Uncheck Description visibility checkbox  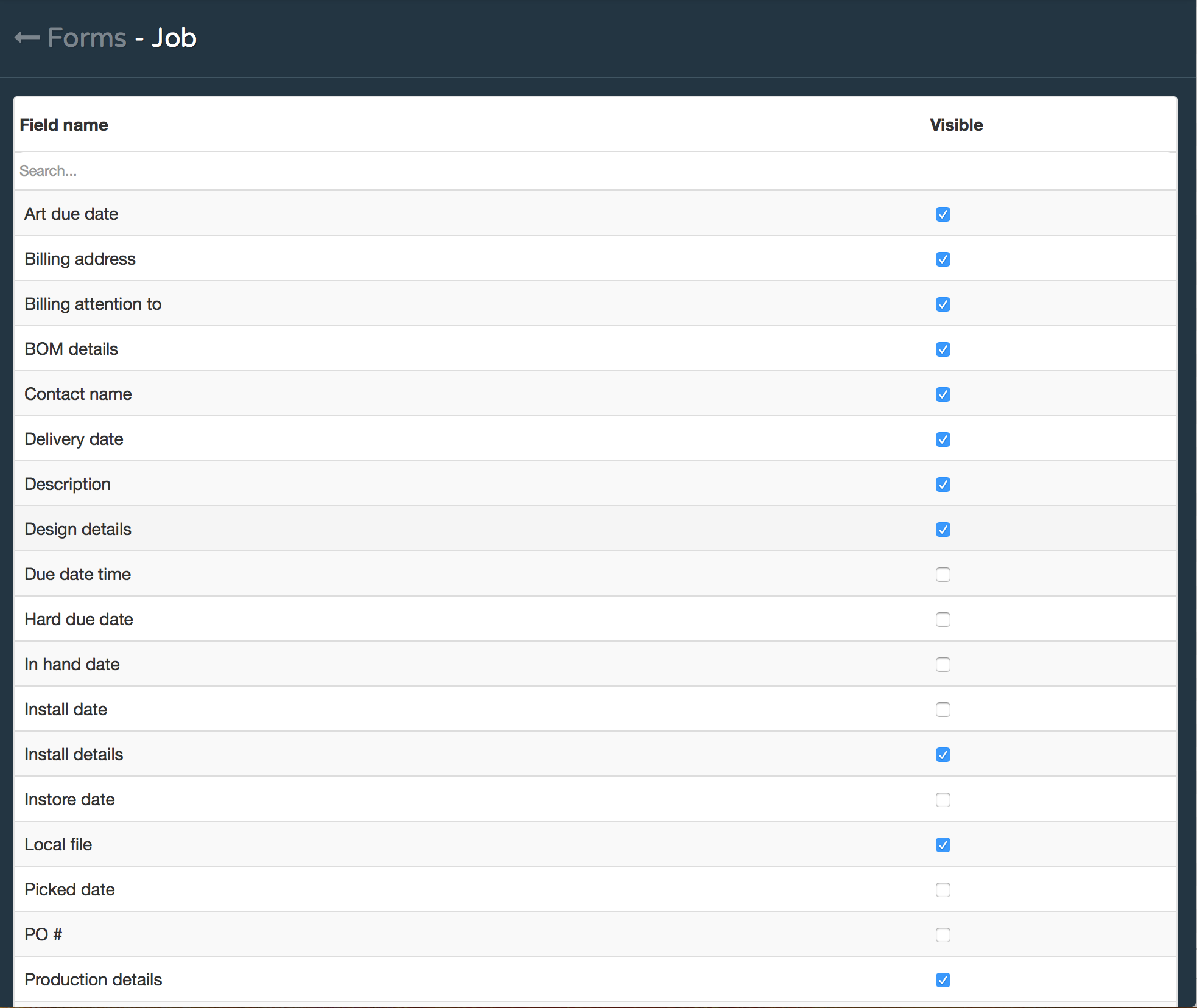coord(943,485)
